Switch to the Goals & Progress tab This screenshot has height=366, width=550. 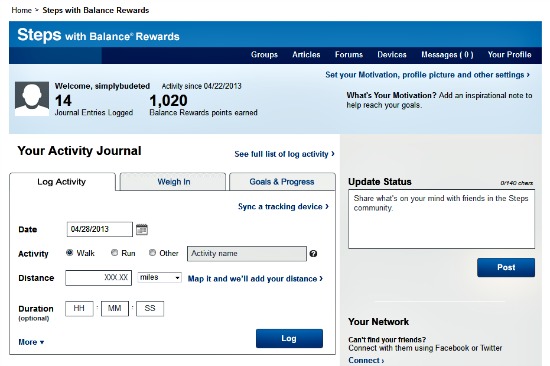click(x=282, y=182)
